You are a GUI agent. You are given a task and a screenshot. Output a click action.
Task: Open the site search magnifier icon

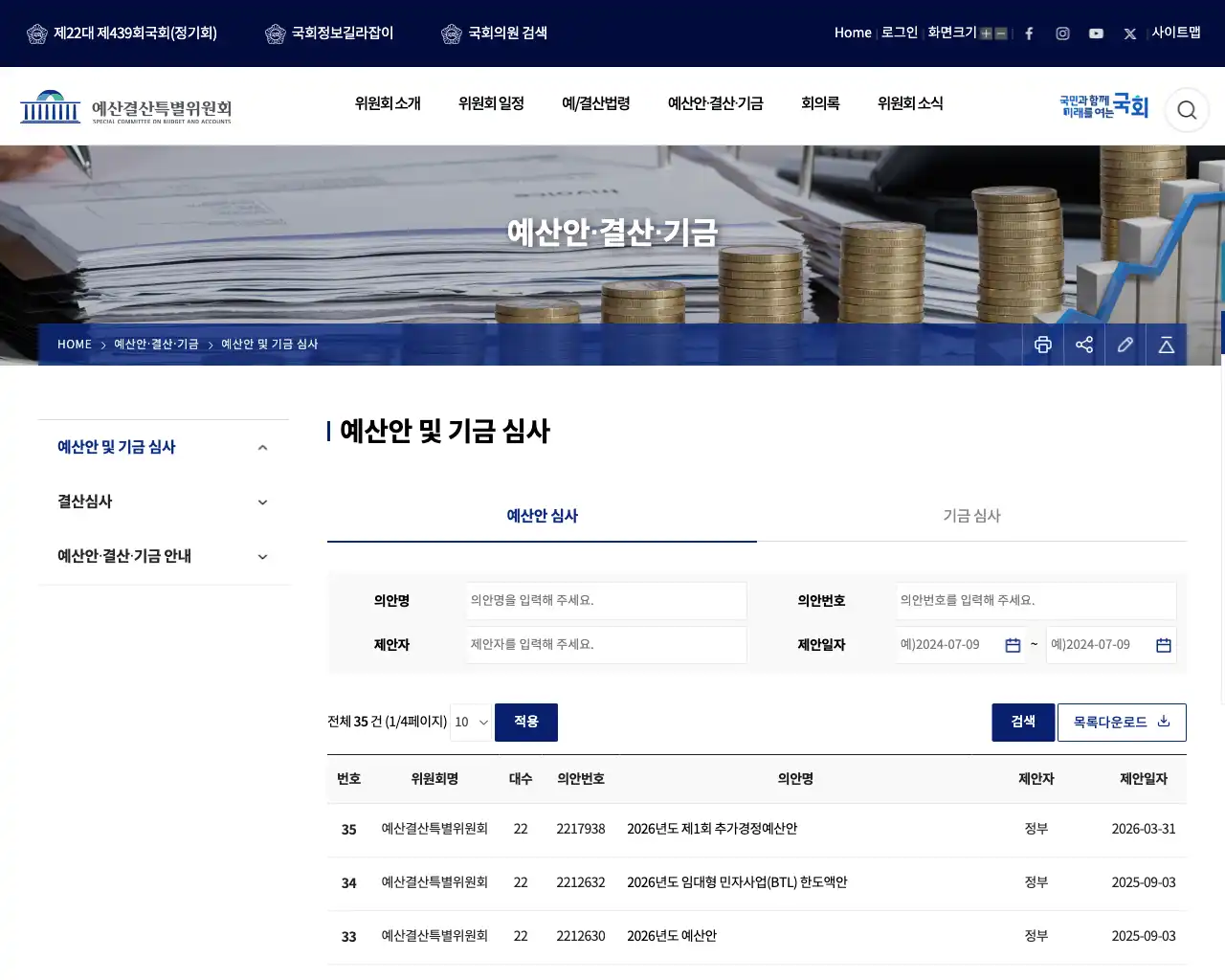(1187, 110)
